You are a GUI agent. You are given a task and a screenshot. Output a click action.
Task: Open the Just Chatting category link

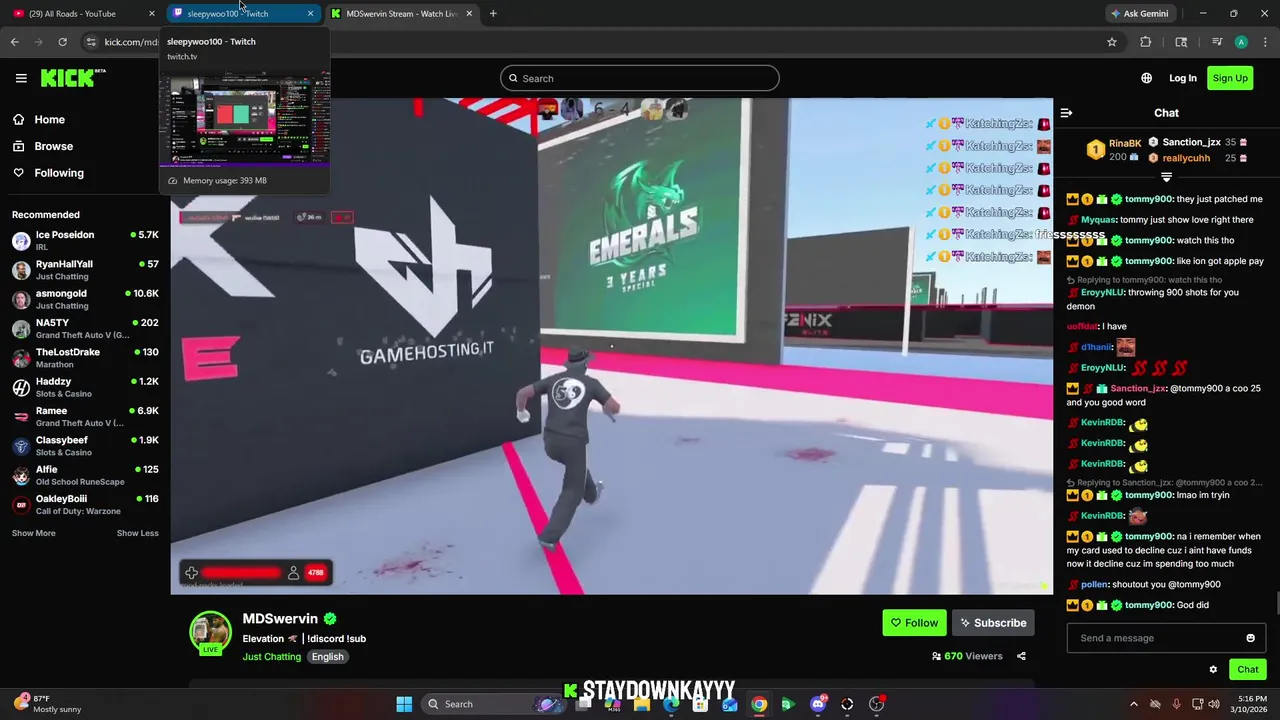coord(271,657)
